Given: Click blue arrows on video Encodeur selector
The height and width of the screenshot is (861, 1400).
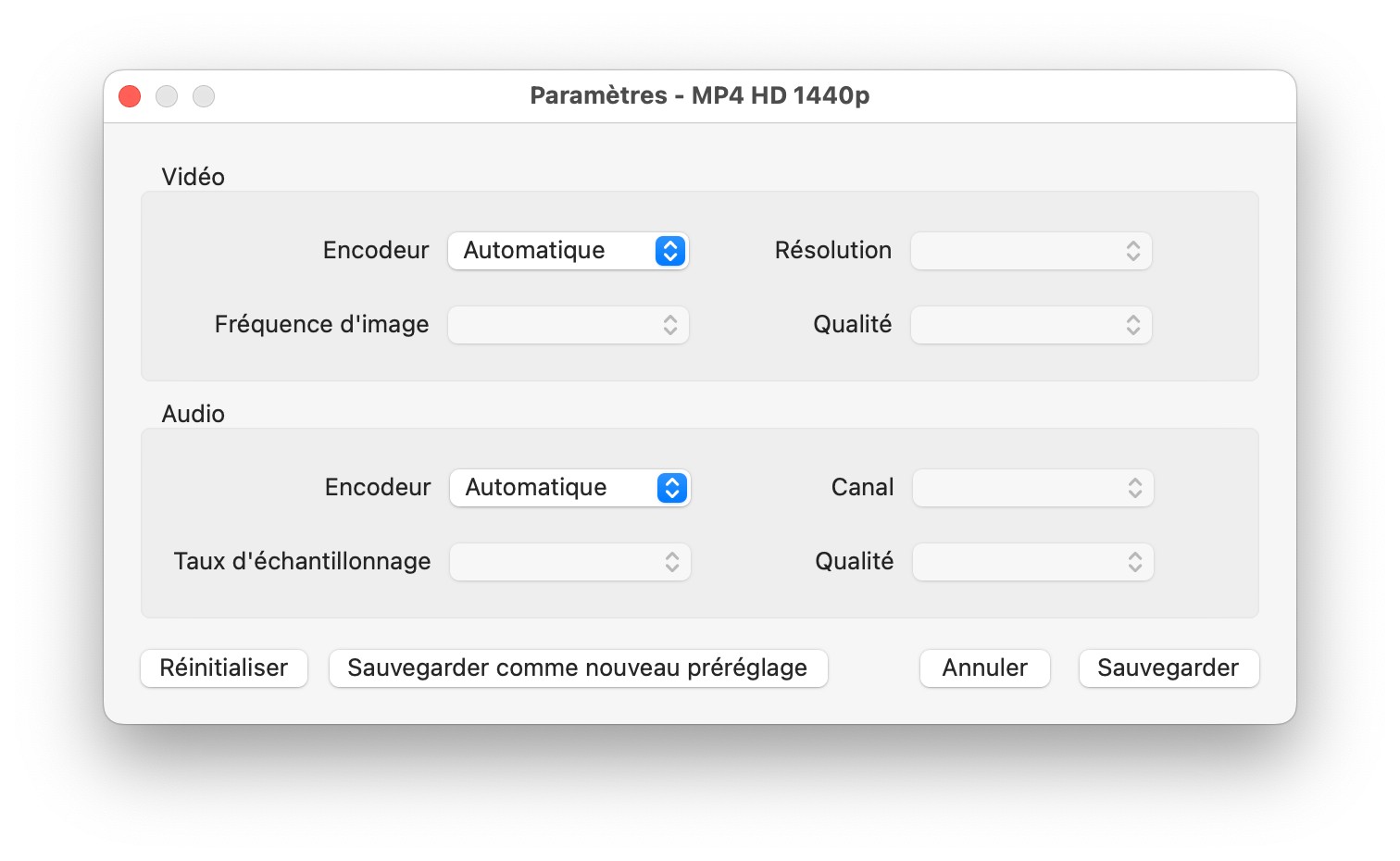Looking at the screenshot, I should (670, 251).
